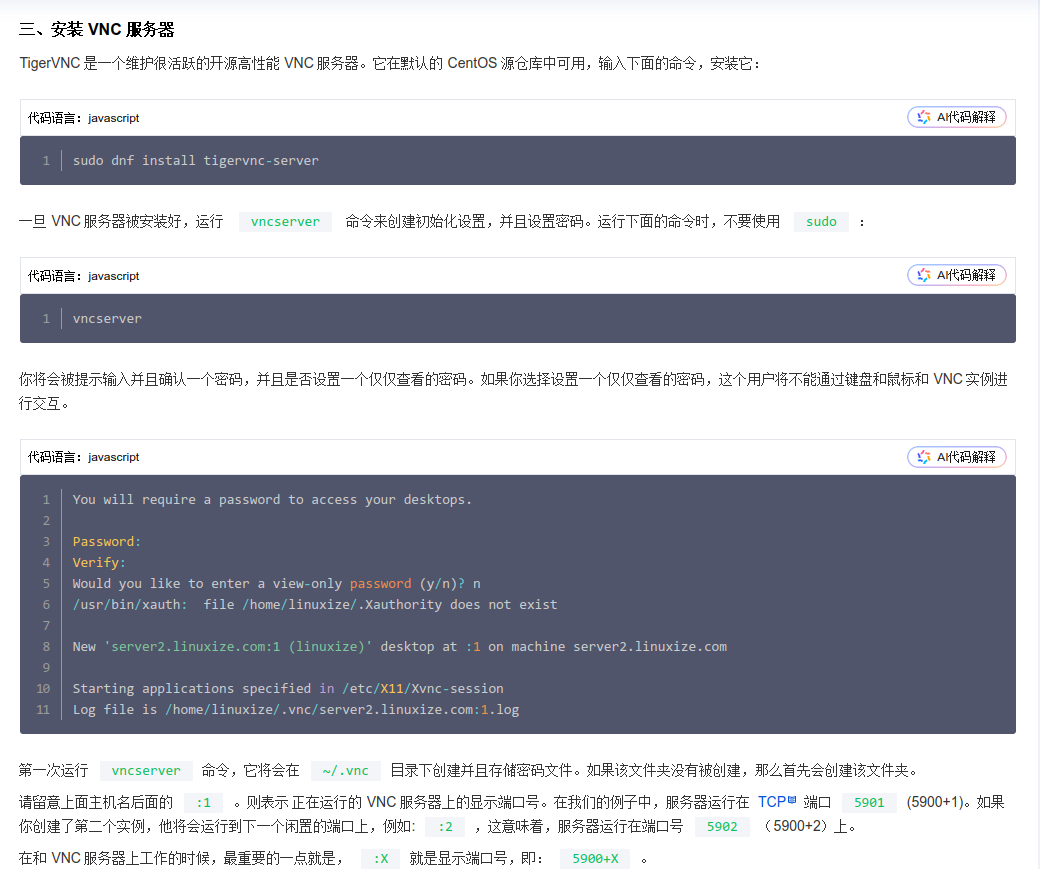1040x869 pixels.
Task: Click the ~/.vnc inline code tag
Action: coord(346,770)
